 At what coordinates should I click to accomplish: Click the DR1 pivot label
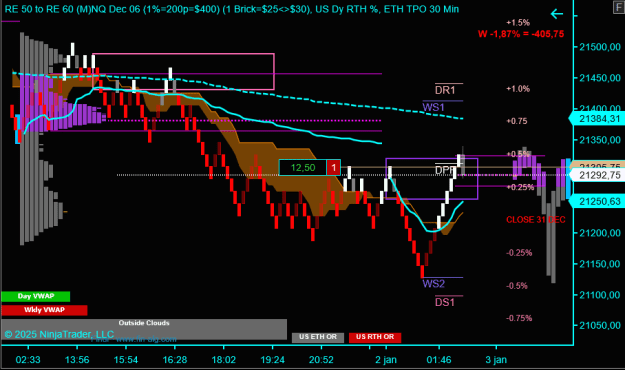coord(445,90)
